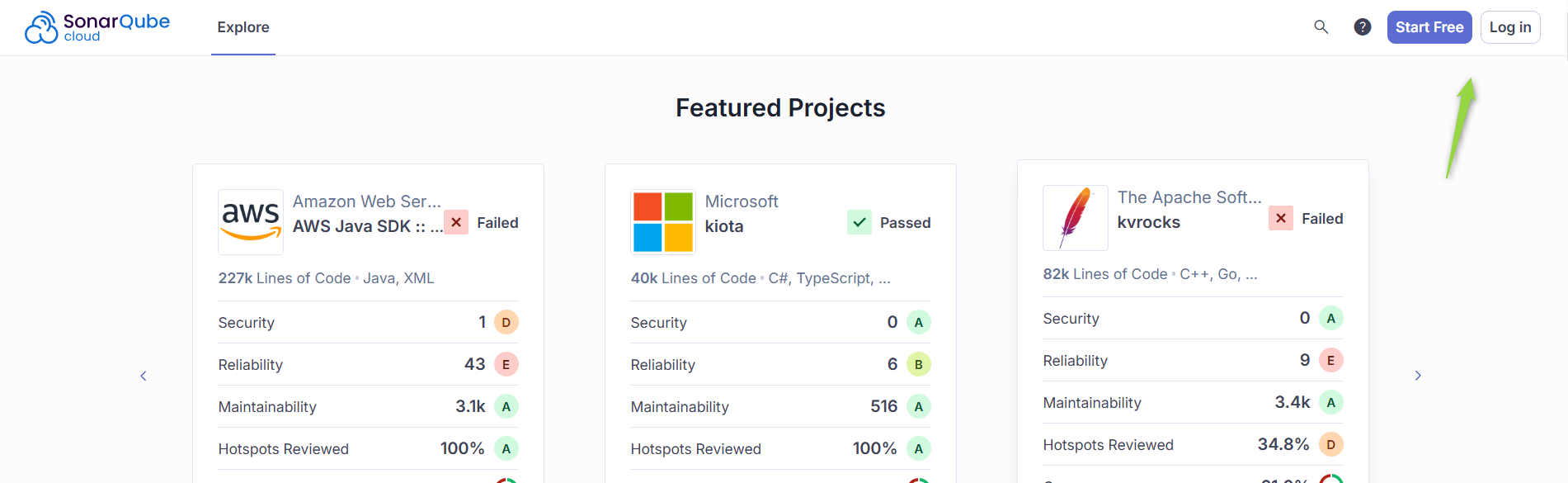Screen dimensions: 1568x483
Task: Click AWS Hotspots Reviewed 100% value
Action: (x=463, y=448)
